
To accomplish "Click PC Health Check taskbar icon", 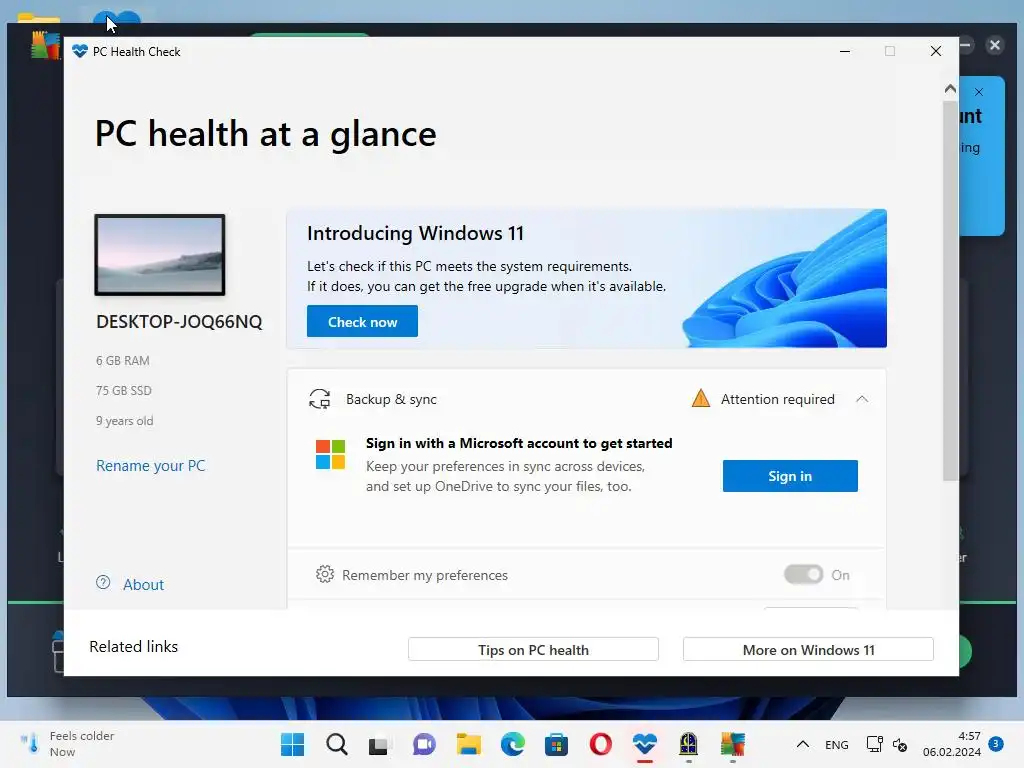I will (x=645, y=744).
